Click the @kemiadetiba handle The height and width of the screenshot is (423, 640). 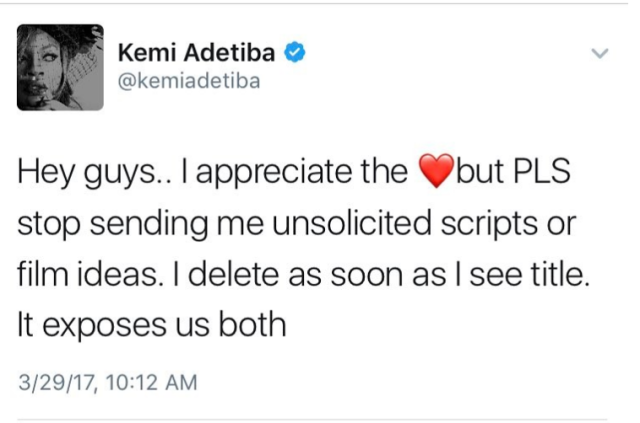click(x=190, y=82)
